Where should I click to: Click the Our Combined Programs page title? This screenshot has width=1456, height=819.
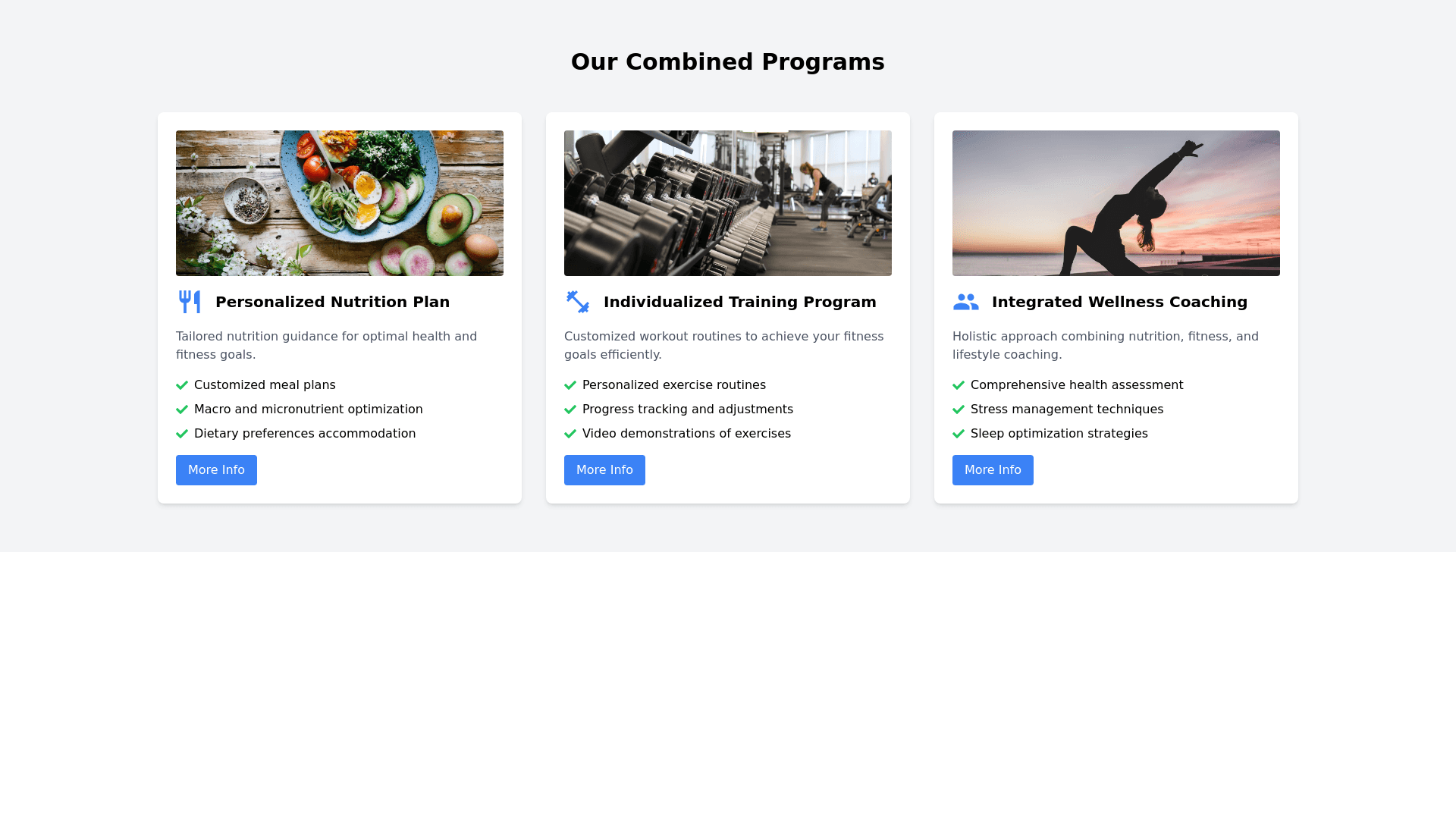[728, 62]
